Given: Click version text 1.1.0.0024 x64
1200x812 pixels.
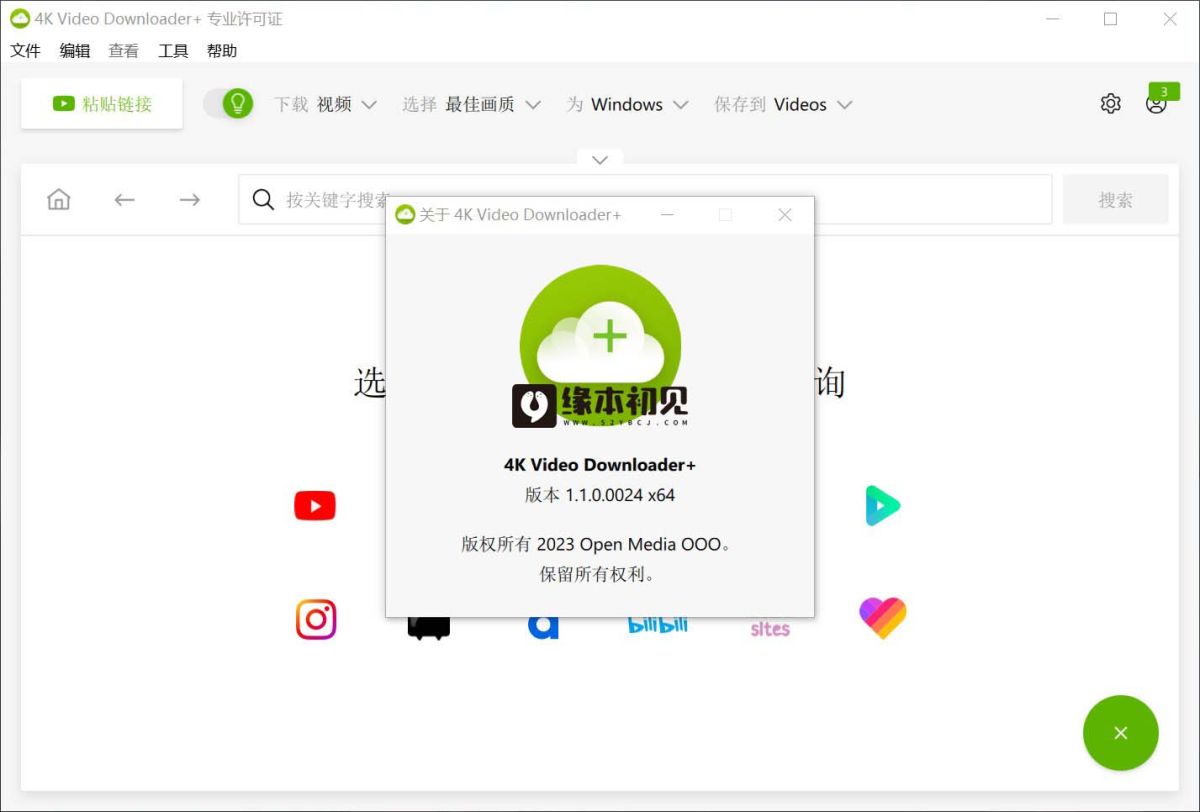Looking at the screenshot, I should [x=600, y=494].
